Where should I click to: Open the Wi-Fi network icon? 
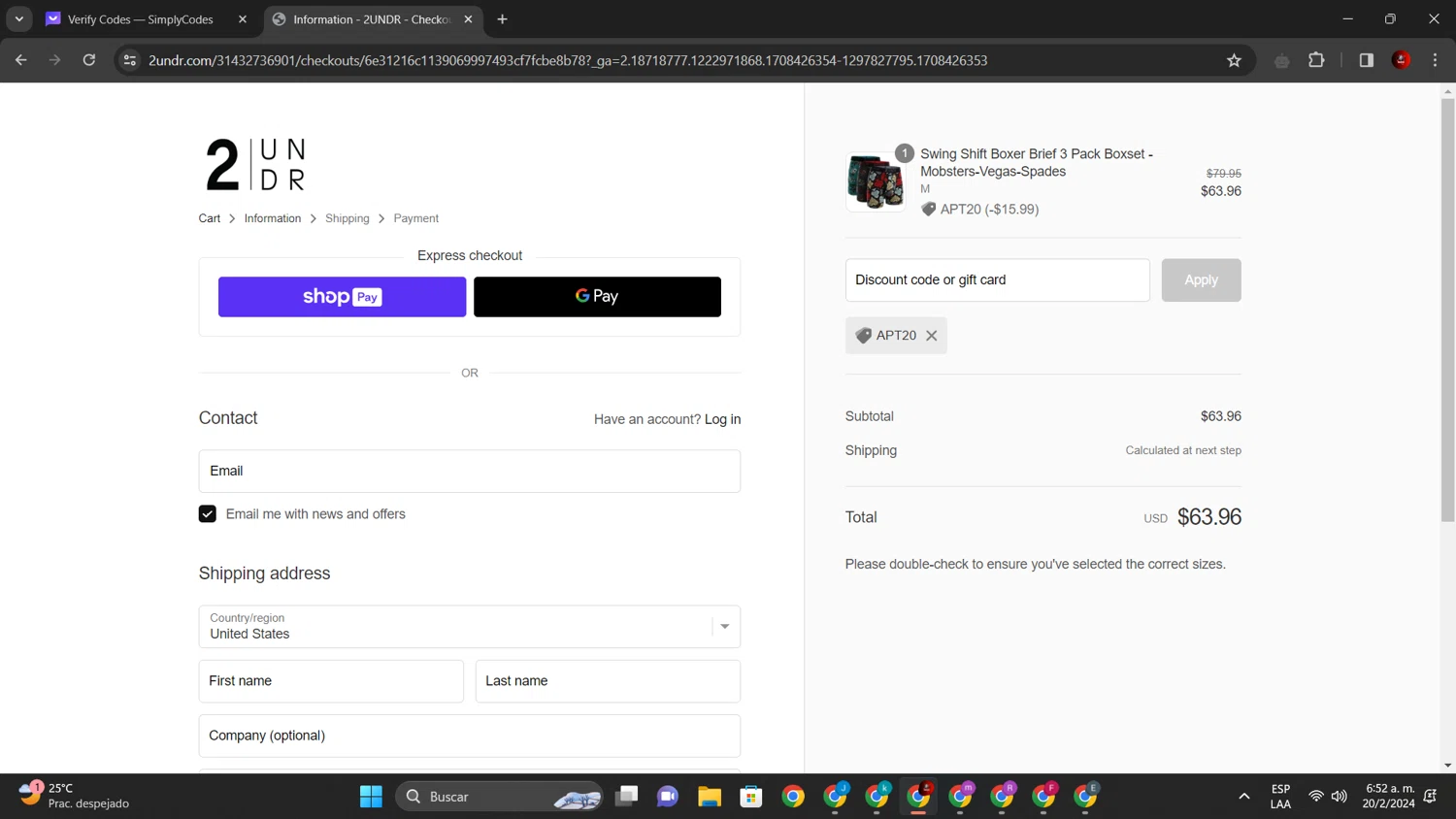click(1316, 797)
